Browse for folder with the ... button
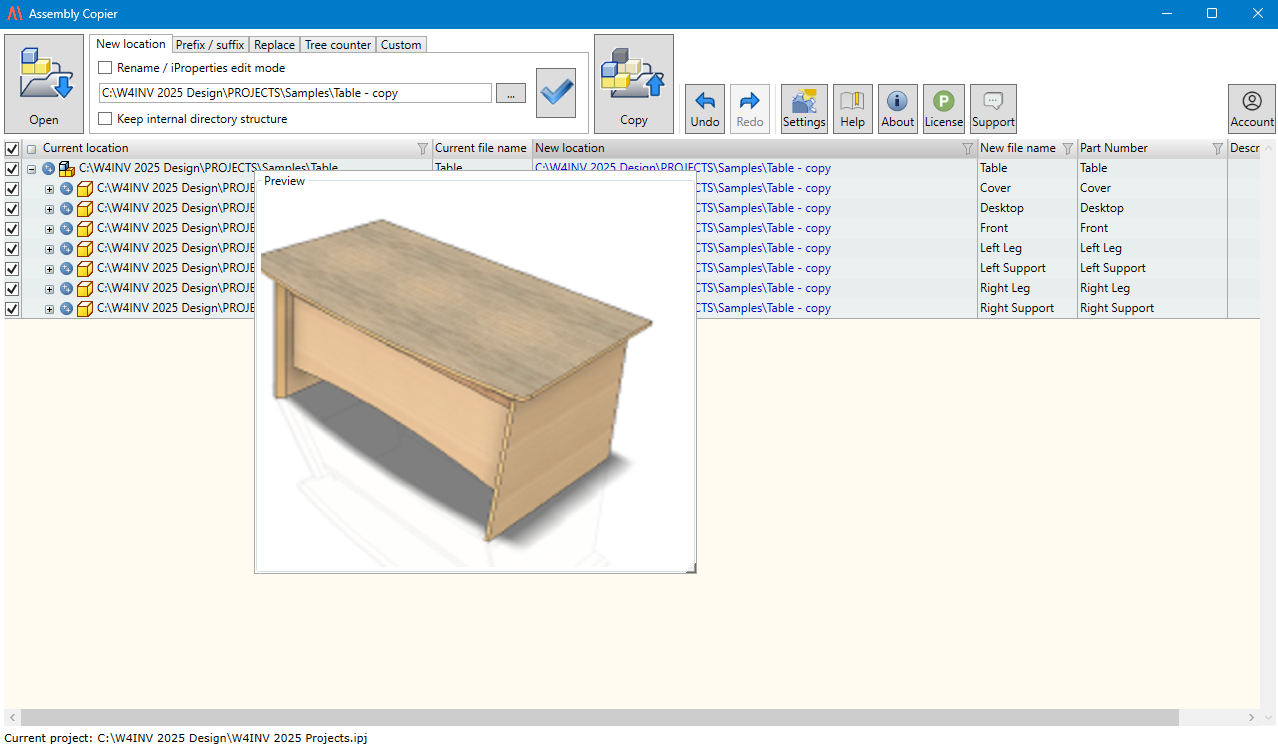 tap(510, 93)
